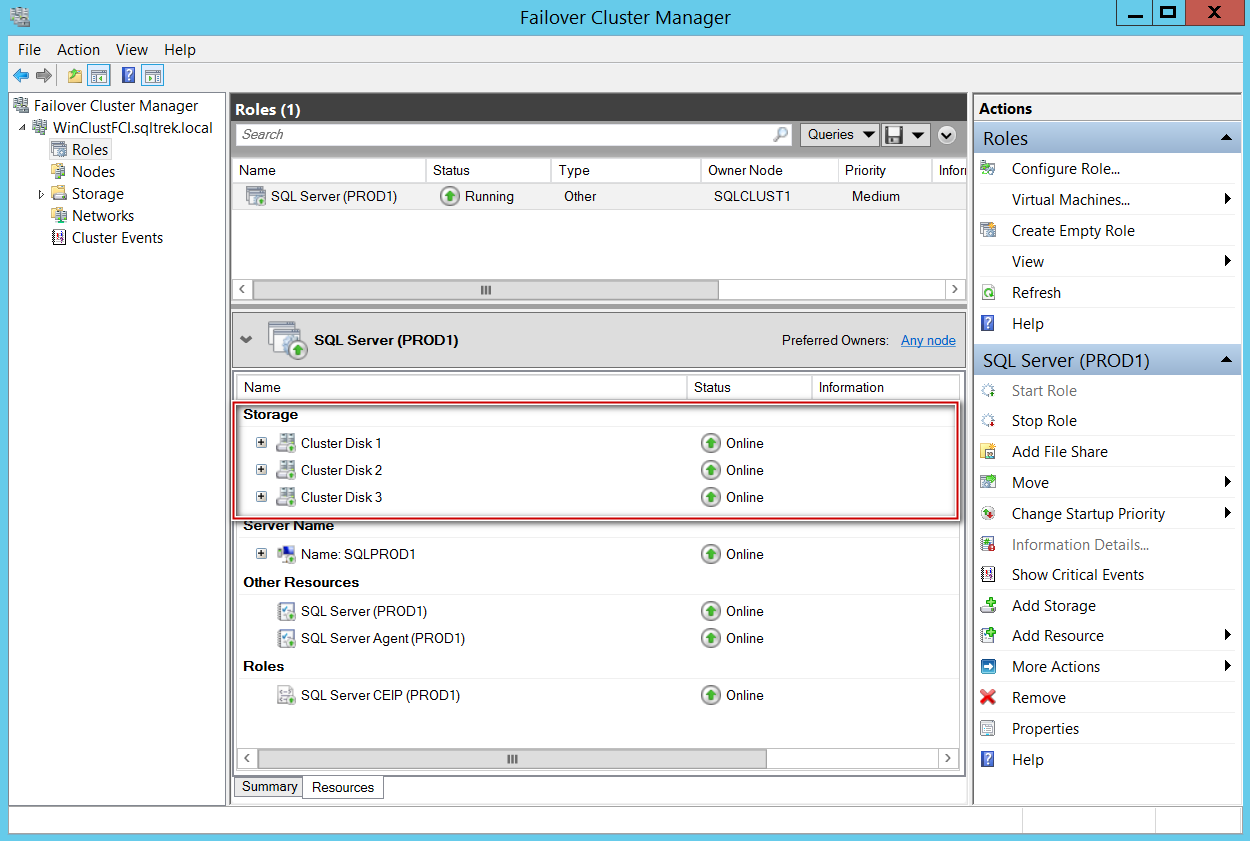Viewport: 1250px width, 841px height.
Task: Click the More Actions arrow icon
Action: pyautogui.click(x=988, y=666)
